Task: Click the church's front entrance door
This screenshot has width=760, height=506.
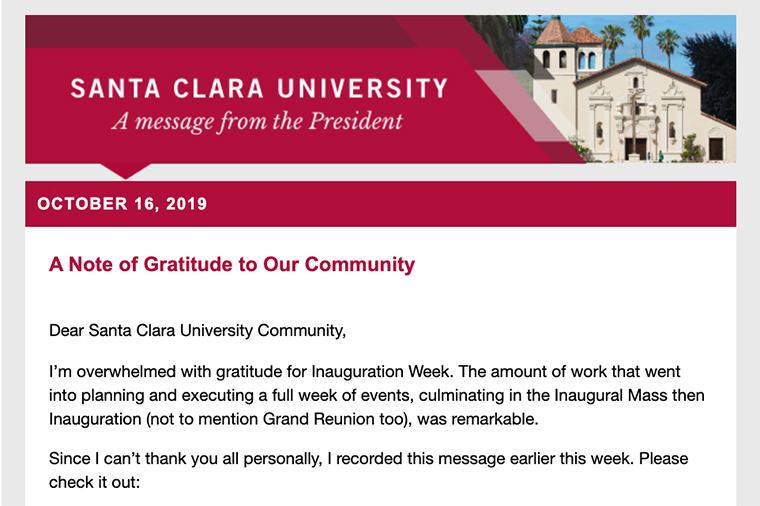Action: (635, 147)
